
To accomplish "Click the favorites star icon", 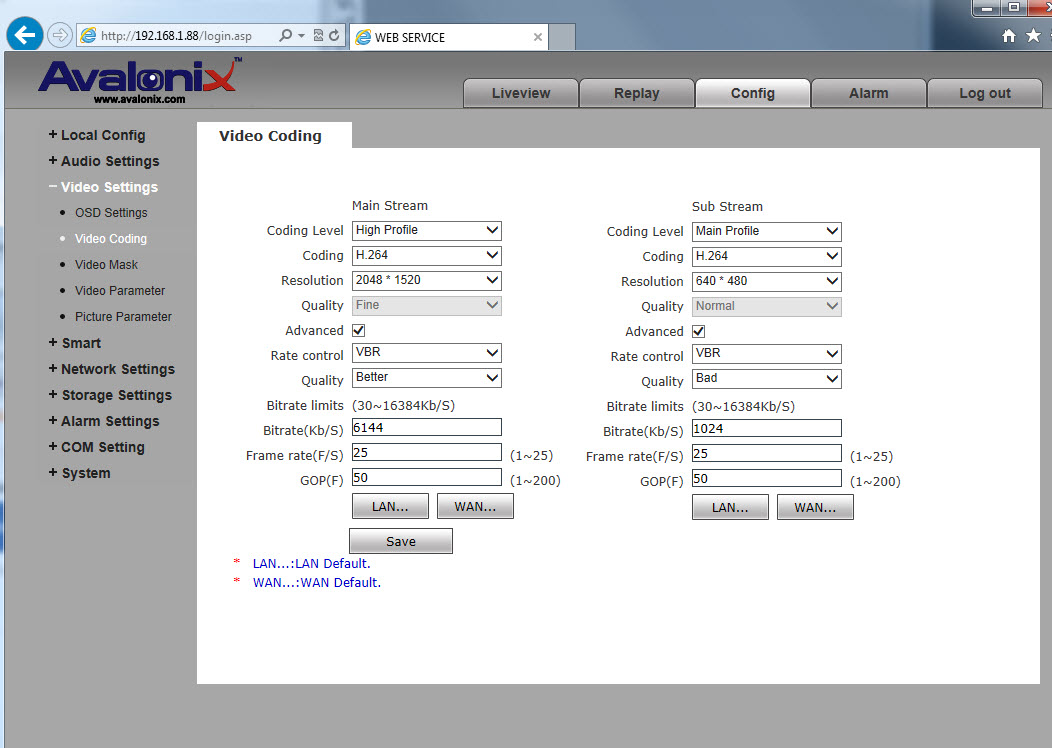I will [x=1033, y=36].
